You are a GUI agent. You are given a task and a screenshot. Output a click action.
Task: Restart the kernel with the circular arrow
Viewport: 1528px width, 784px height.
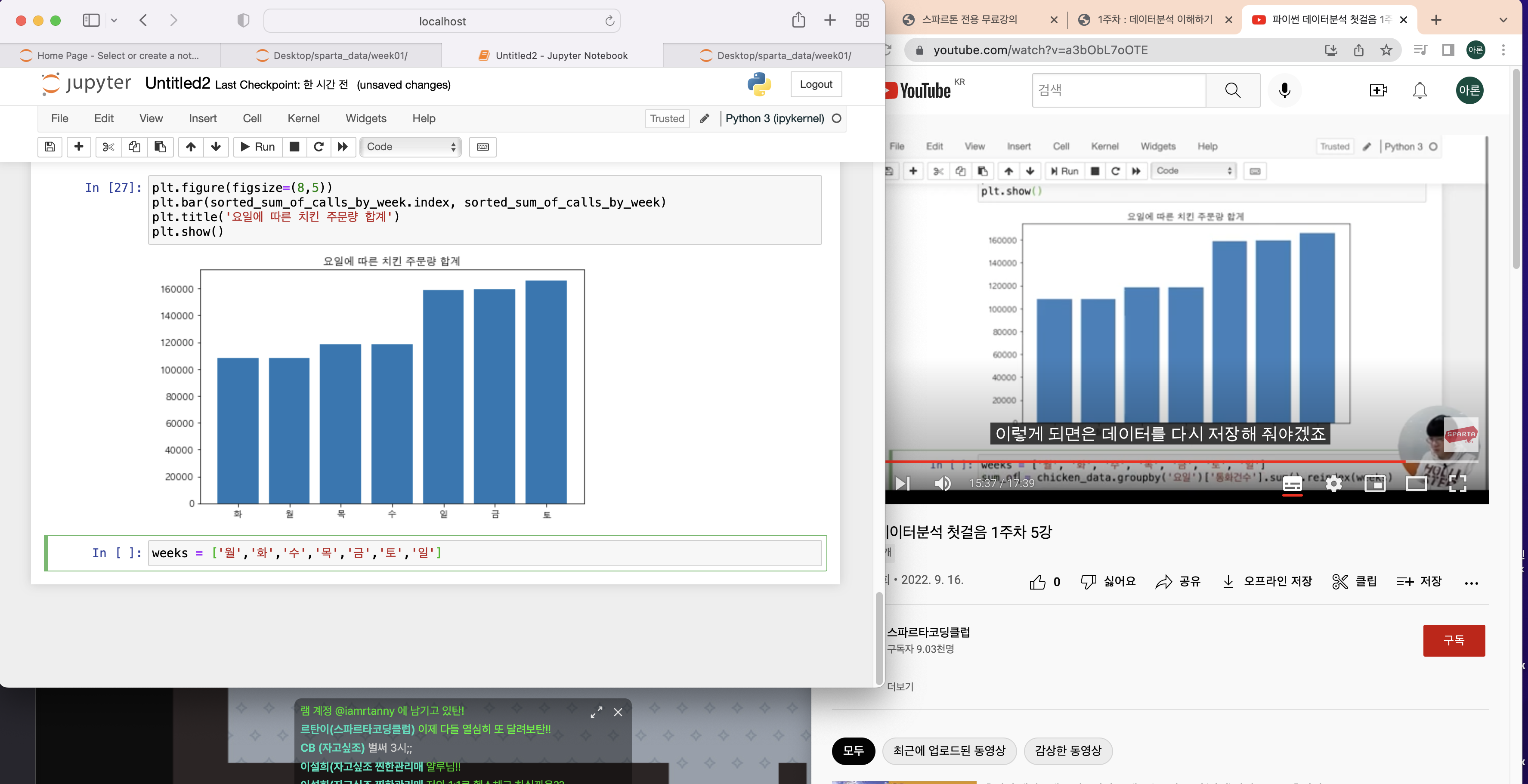pos(319,146)
